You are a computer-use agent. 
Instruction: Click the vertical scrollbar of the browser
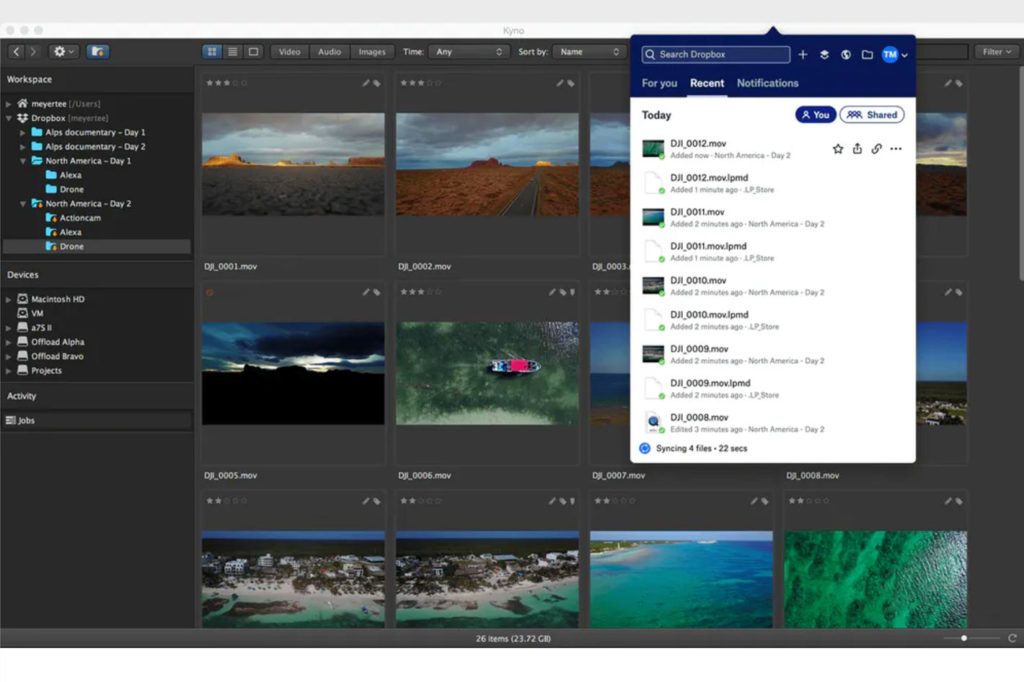[1021, 173]
